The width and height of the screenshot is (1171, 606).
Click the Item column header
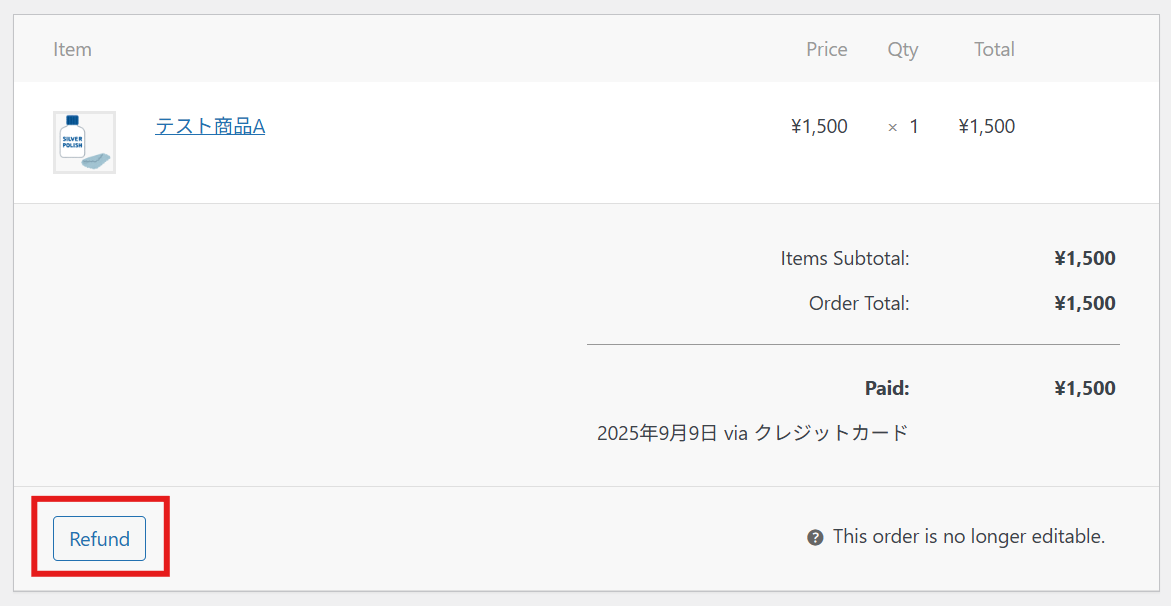tap(72, 49)
